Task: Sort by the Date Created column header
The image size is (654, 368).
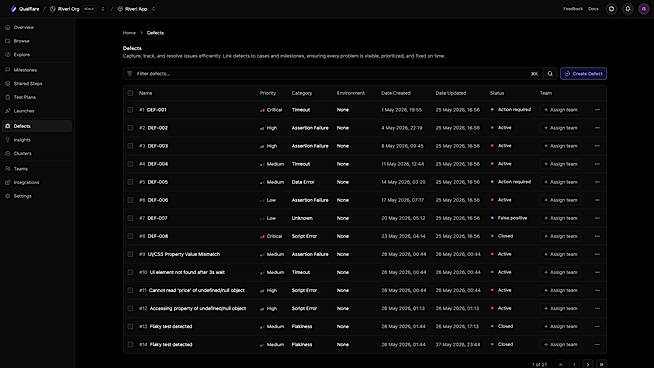Action: [x=396, y=93]
